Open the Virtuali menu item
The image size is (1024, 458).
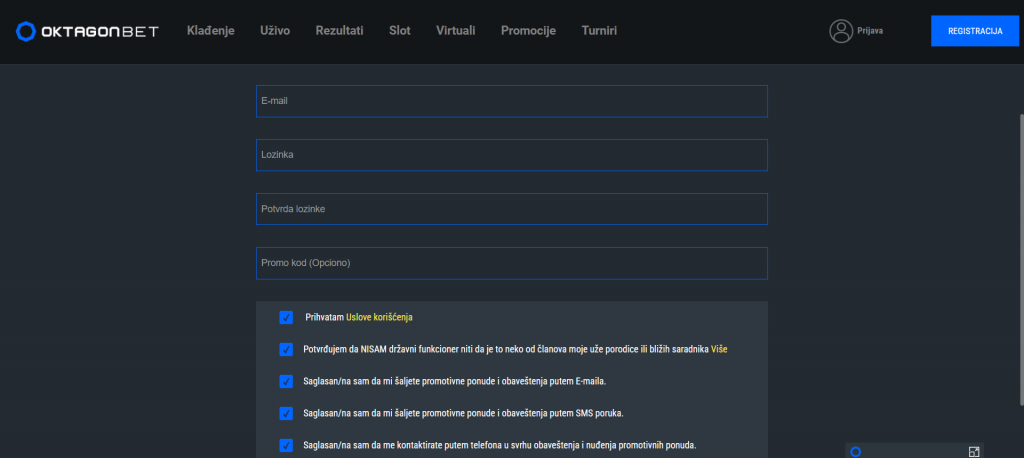pyautogui.click(x=455, y=31)
